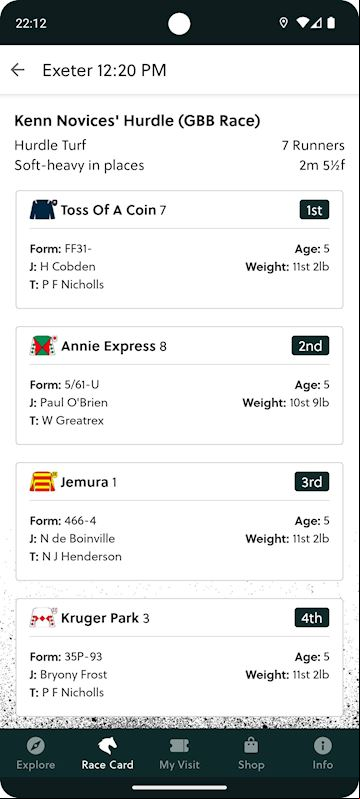Tap Jemura yellow and red striped silks
360x799 pixels.
click(43, 482)
